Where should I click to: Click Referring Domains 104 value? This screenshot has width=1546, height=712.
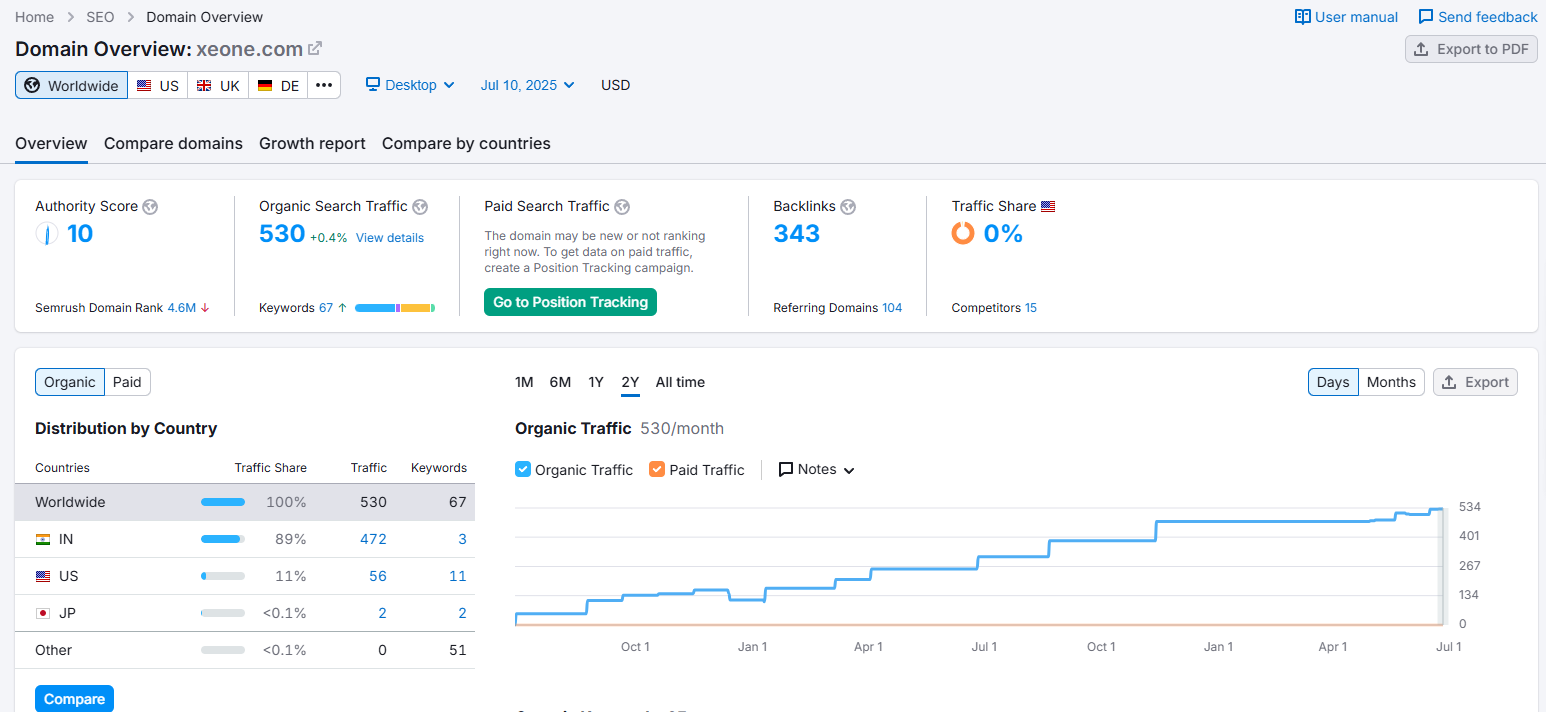tap(892, 308)
